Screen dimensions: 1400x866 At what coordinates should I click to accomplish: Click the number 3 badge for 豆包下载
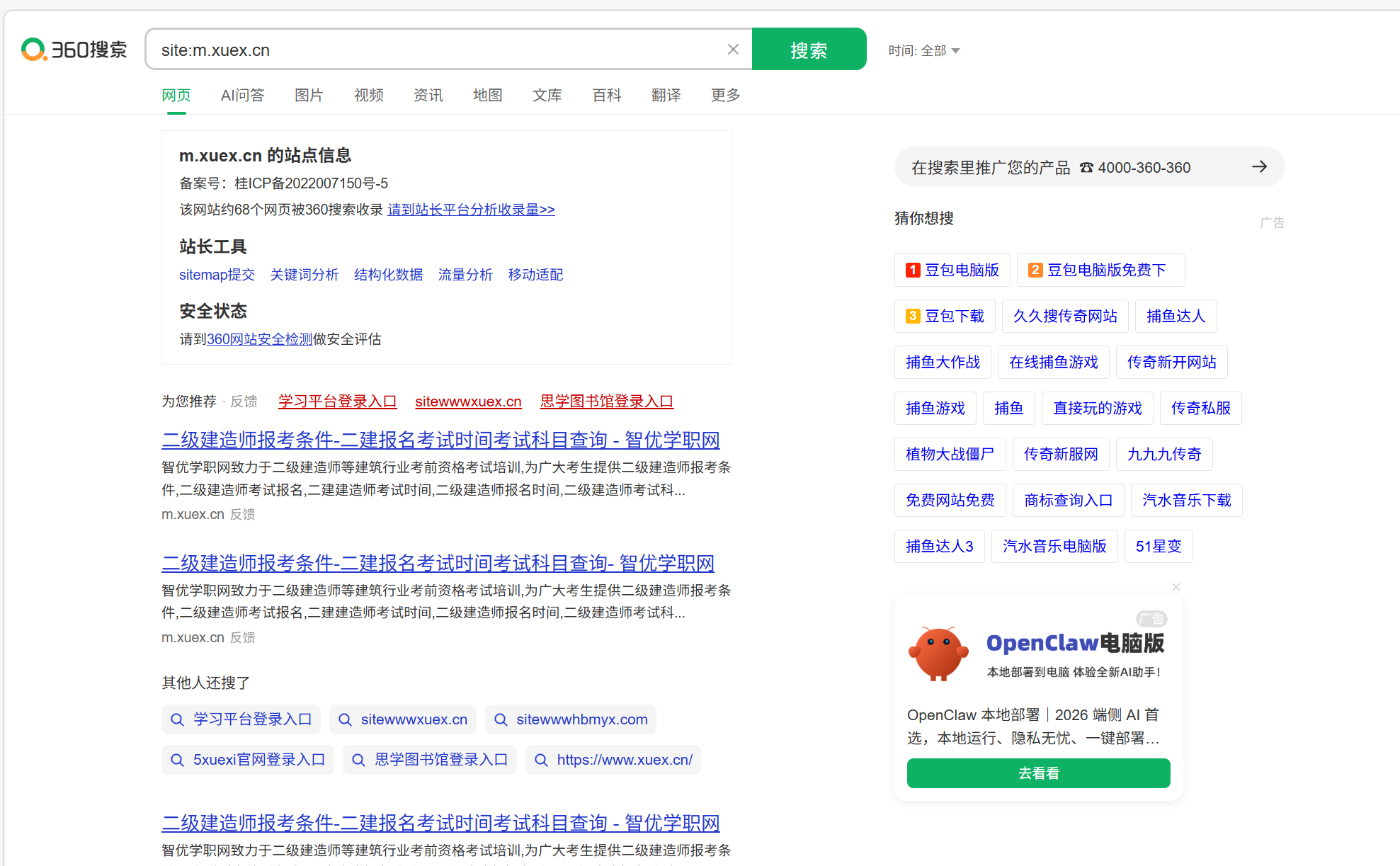[x=914, y=317]
